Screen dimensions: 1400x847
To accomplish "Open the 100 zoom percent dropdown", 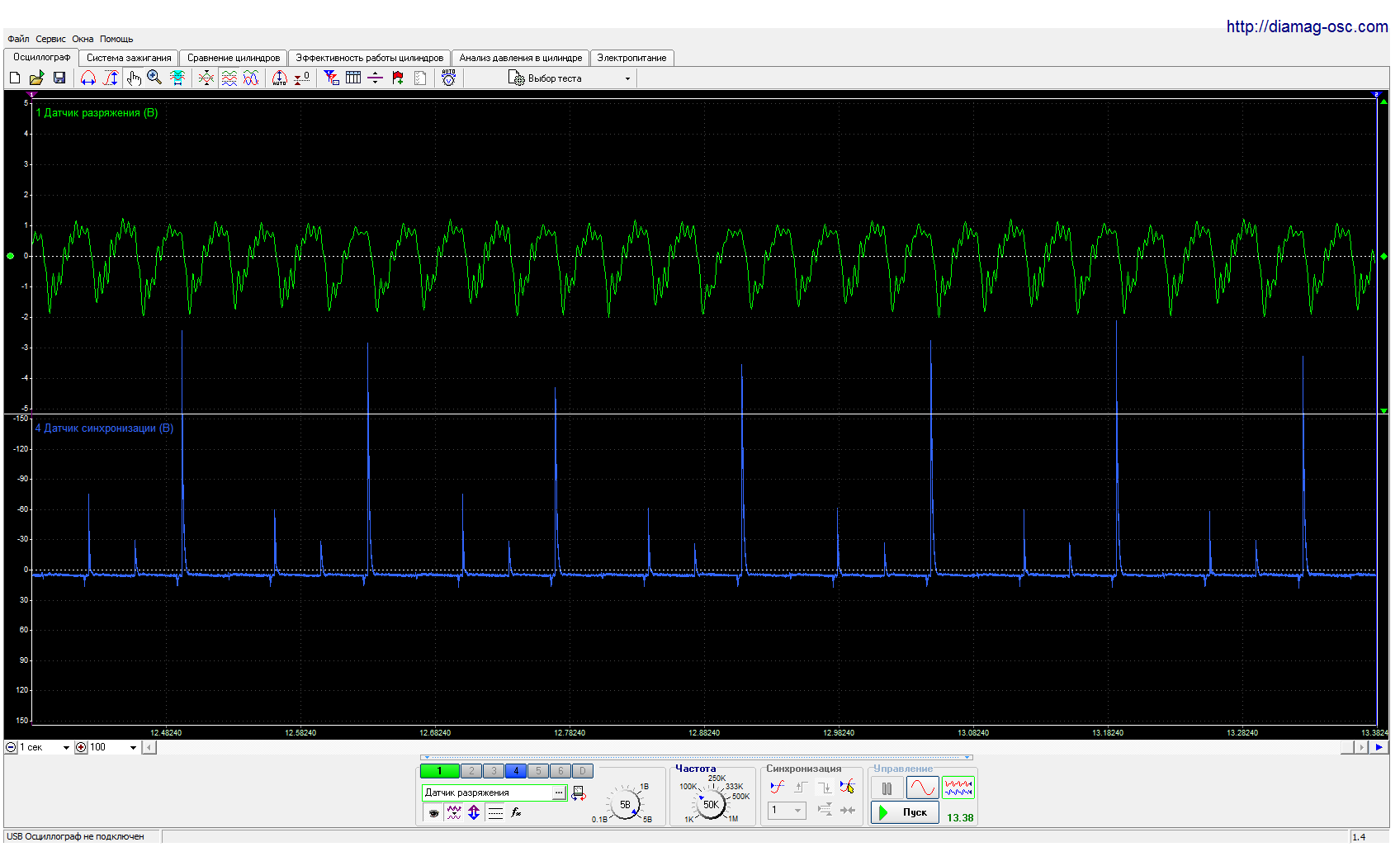I will 113,747.
